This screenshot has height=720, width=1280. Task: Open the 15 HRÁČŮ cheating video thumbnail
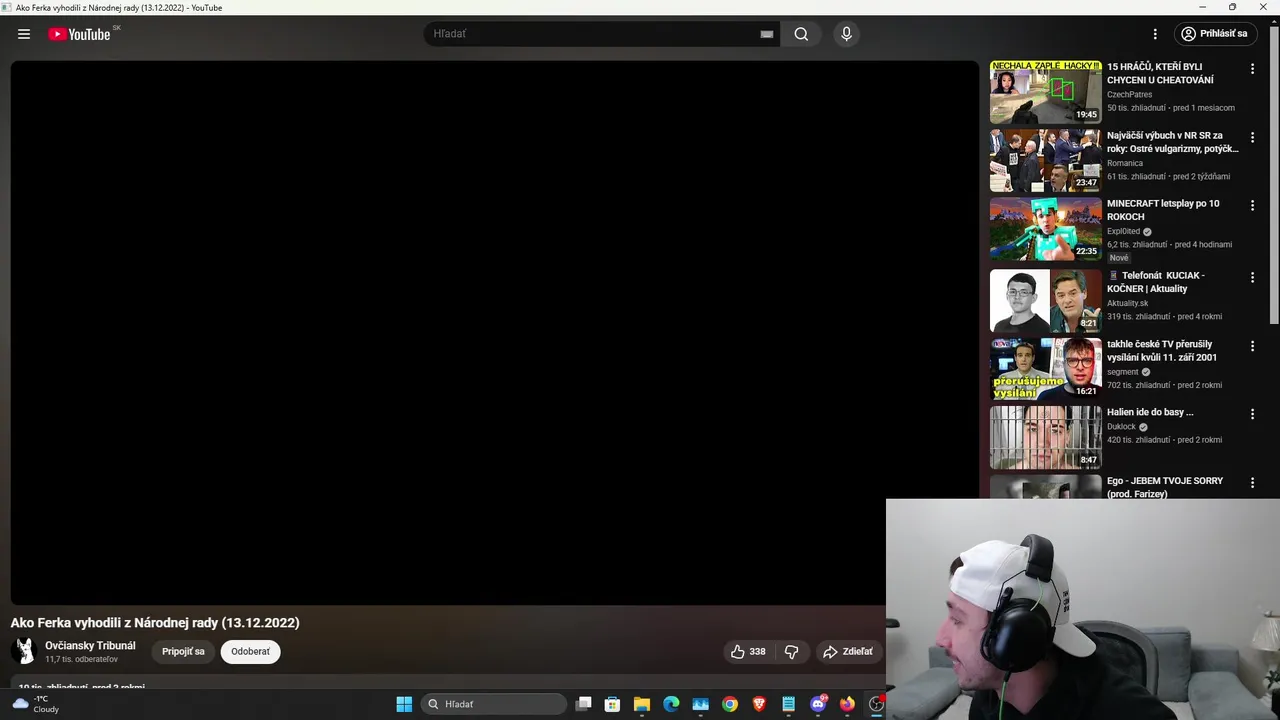1045,92
